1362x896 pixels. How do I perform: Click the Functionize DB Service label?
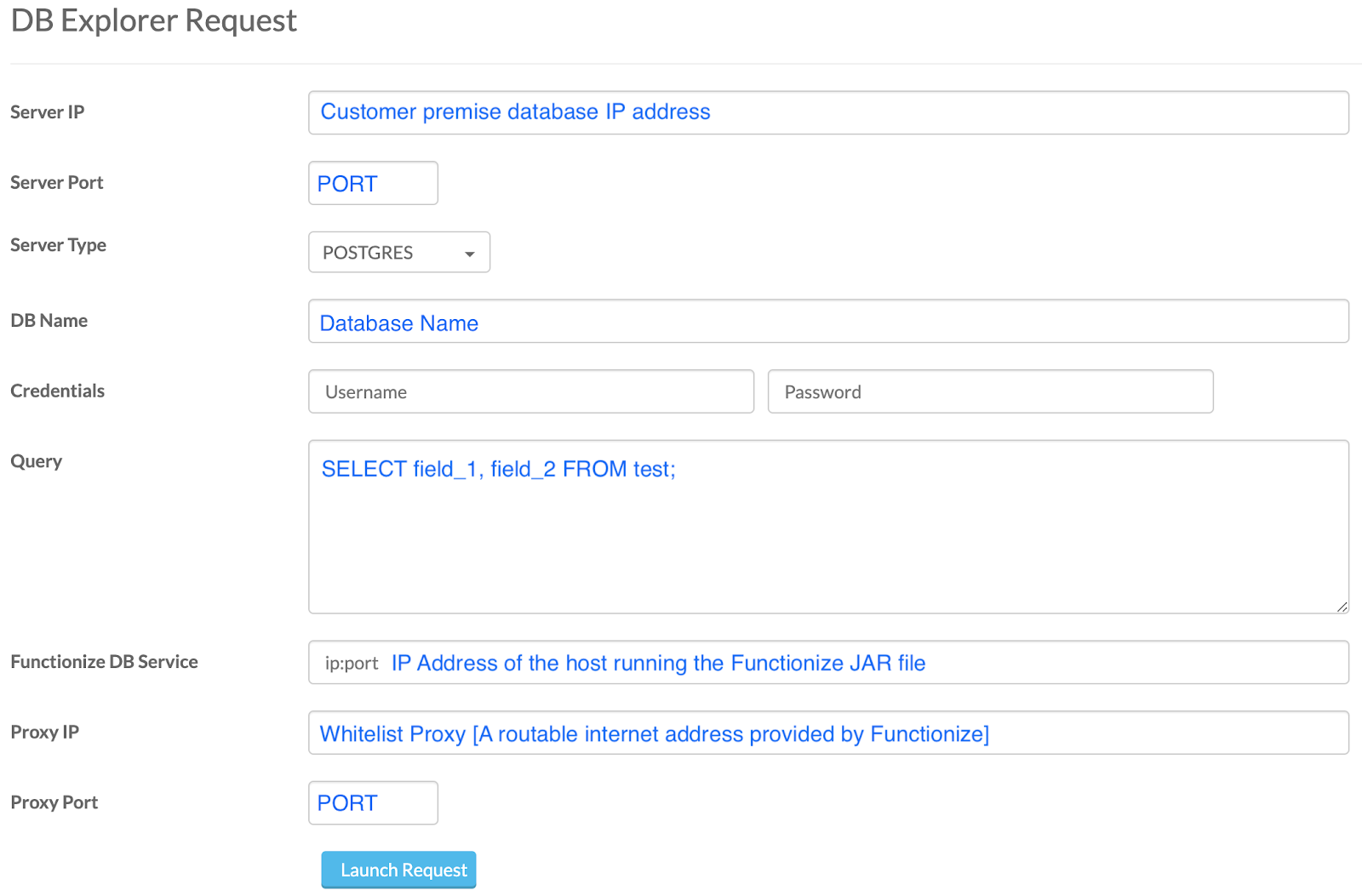click(x=104, y=661)
